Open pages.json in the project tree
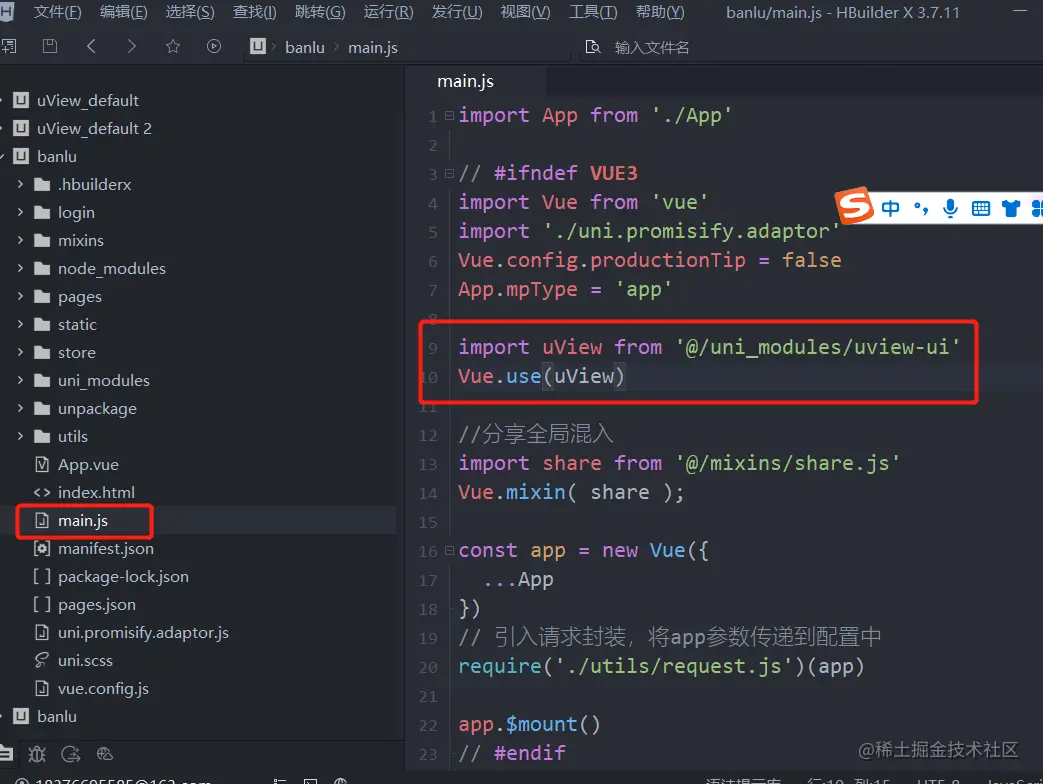Viewport: 1043px width, 784px height. coord(96,604)
